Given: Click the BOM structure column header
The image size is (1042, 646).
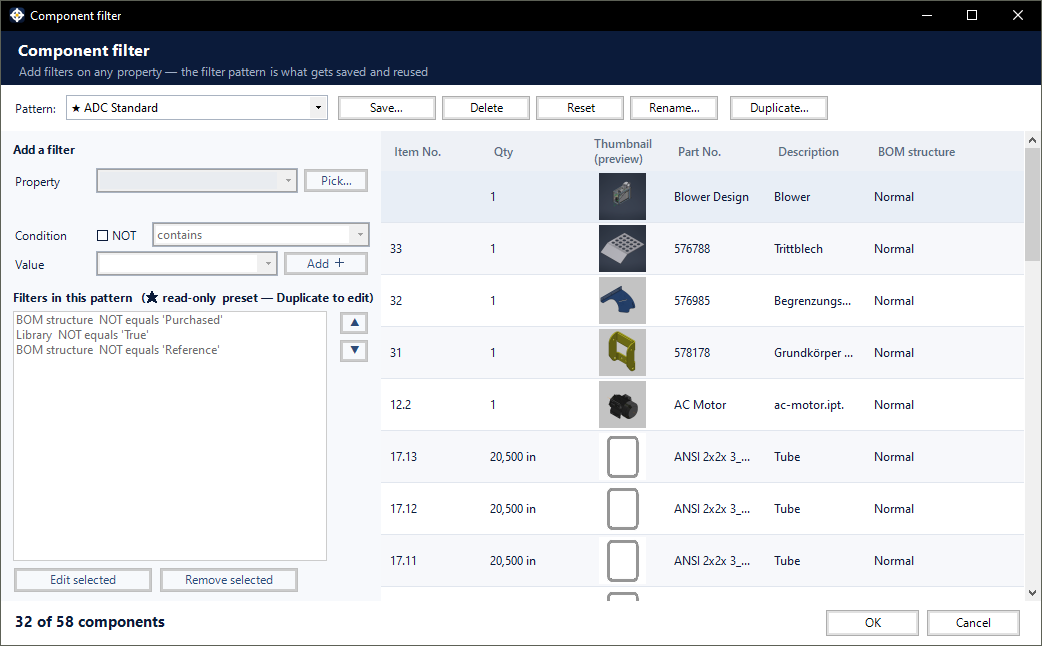Looking at the screenshot, I should click(916, 152).
